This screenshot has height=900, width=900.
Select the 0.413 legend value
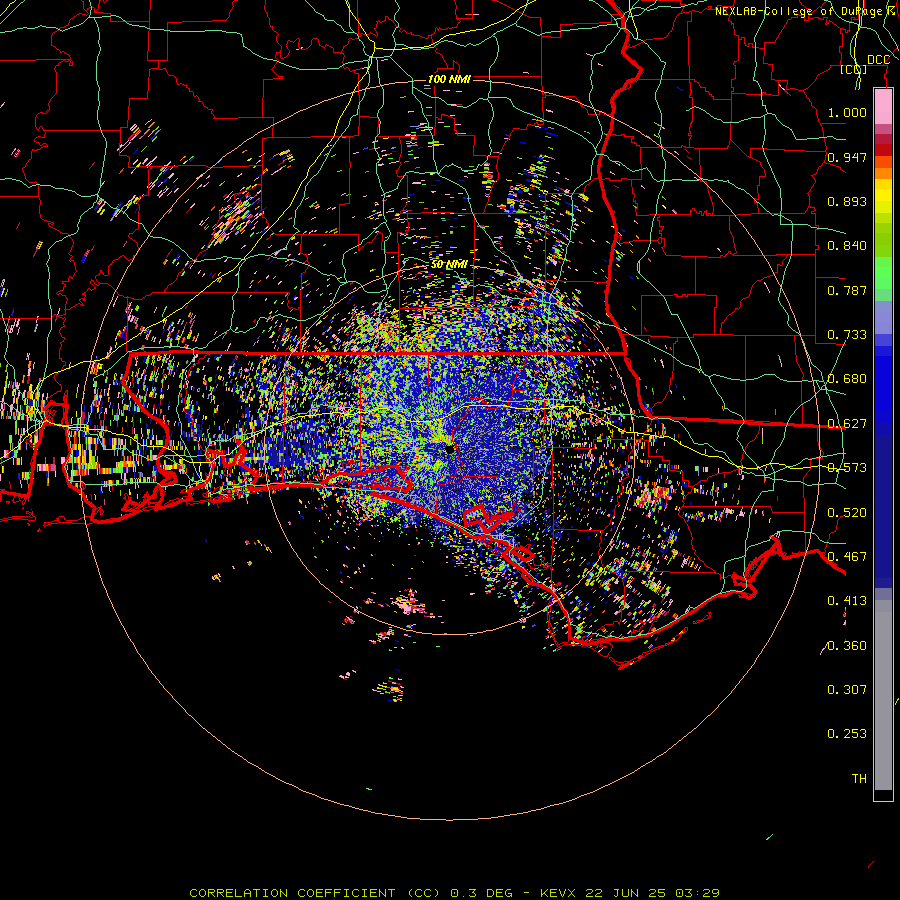[847, 601]
